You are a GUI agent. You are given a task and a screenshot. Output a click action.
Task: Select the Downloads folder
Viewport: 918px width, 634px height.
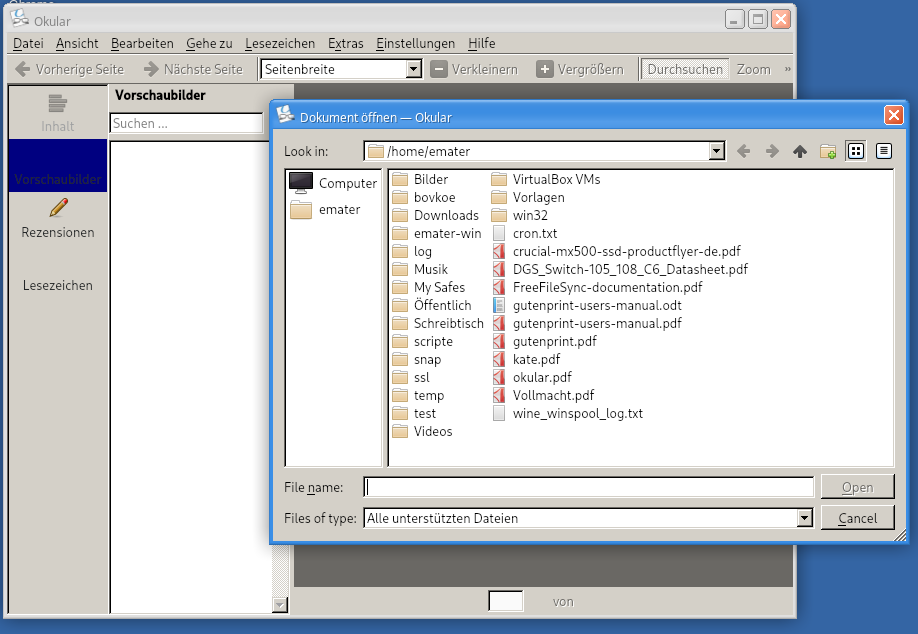(x=445, y=215)
